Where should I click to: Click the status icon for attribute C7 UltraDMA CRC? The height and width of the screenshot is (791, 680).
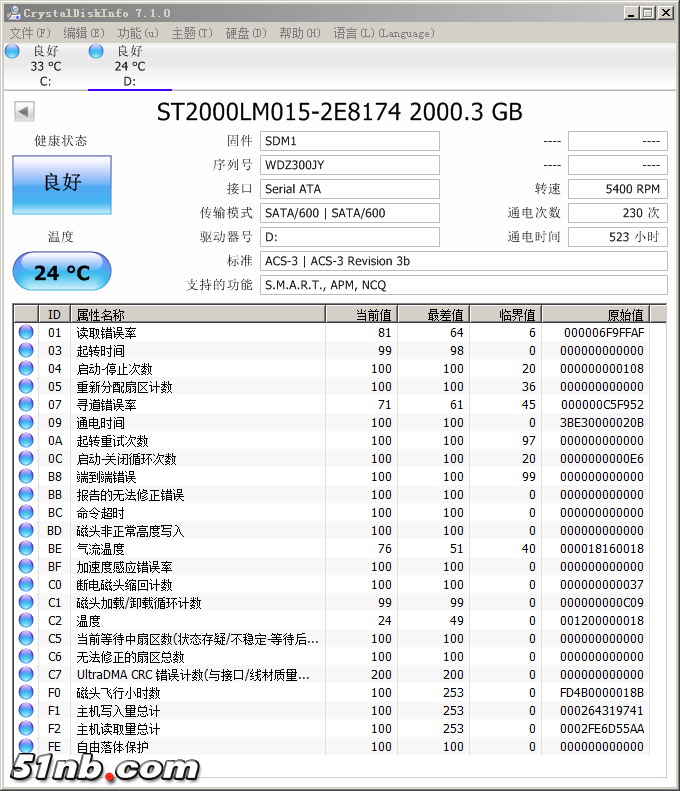pyautogui.click(x=26, y=675)
